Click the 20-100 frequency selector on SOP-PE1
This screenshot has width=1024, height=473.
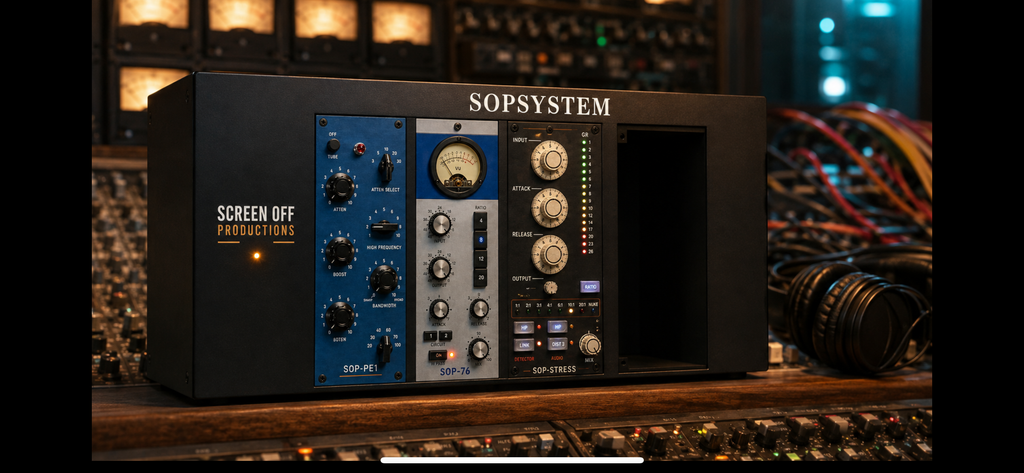385,348
